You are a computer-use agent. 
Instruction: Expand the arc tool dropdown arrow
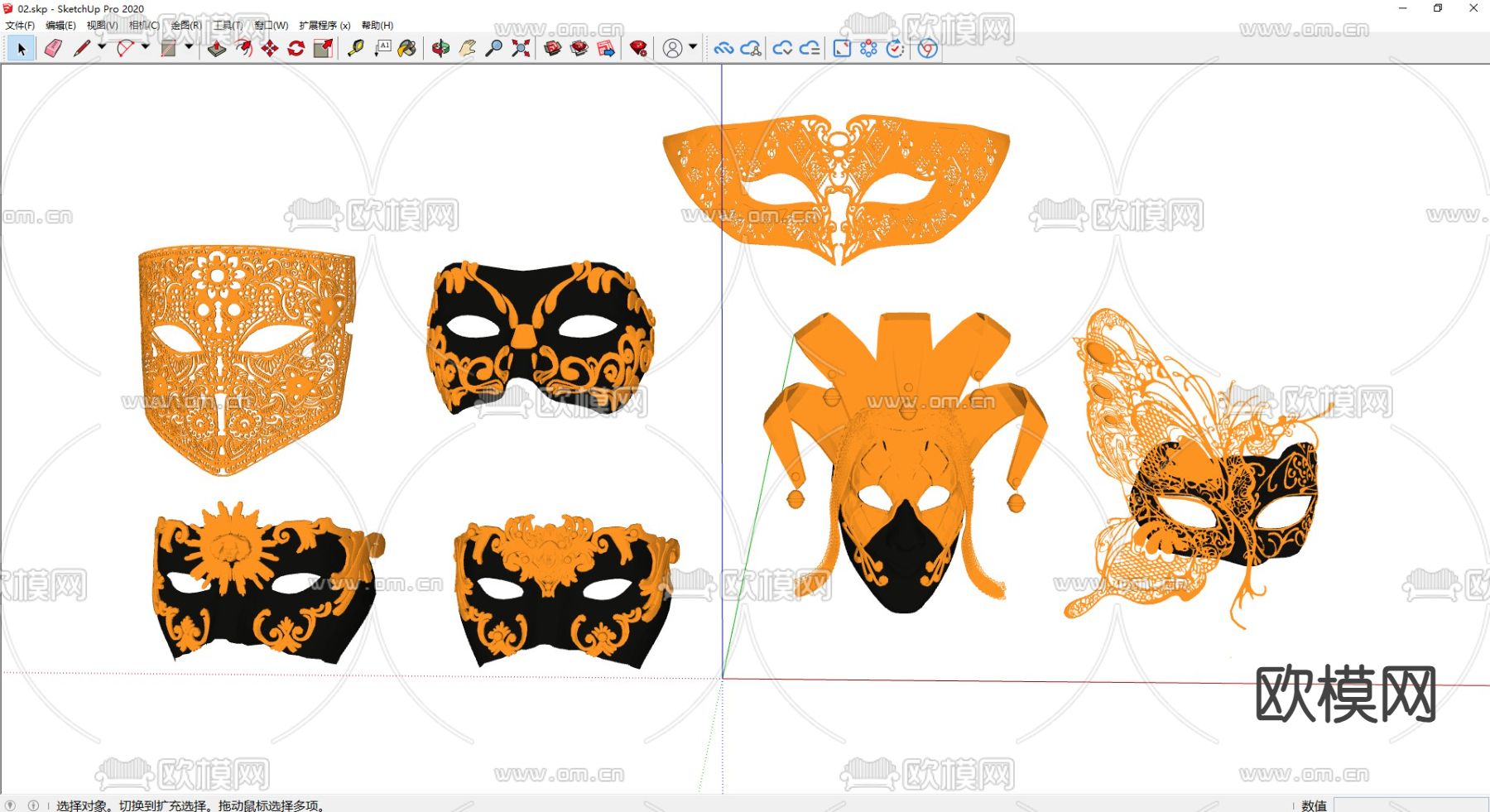146,47
